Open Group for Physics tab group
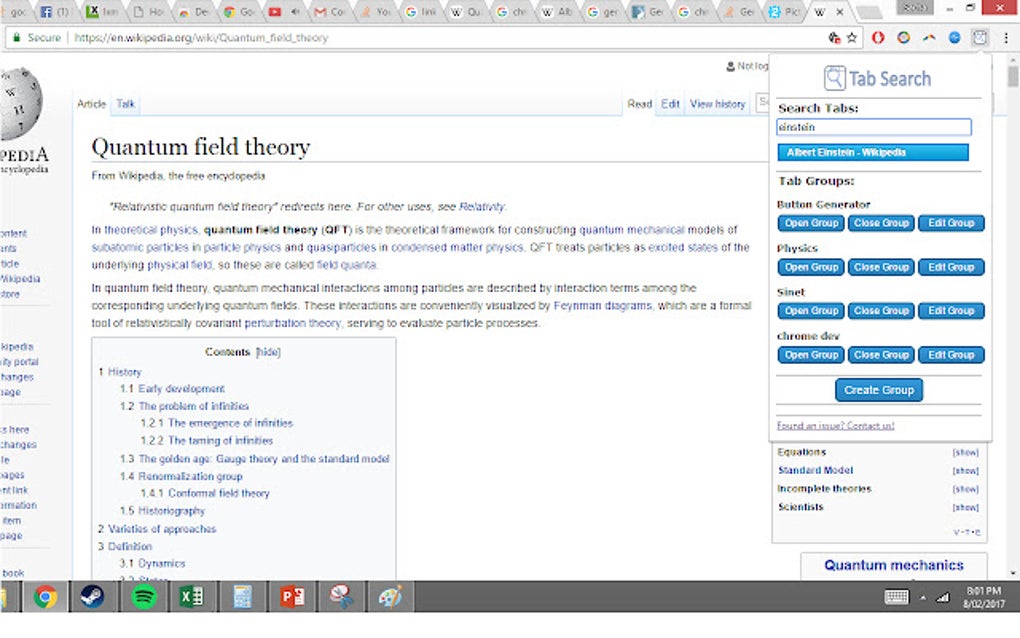 pos(811,267)
